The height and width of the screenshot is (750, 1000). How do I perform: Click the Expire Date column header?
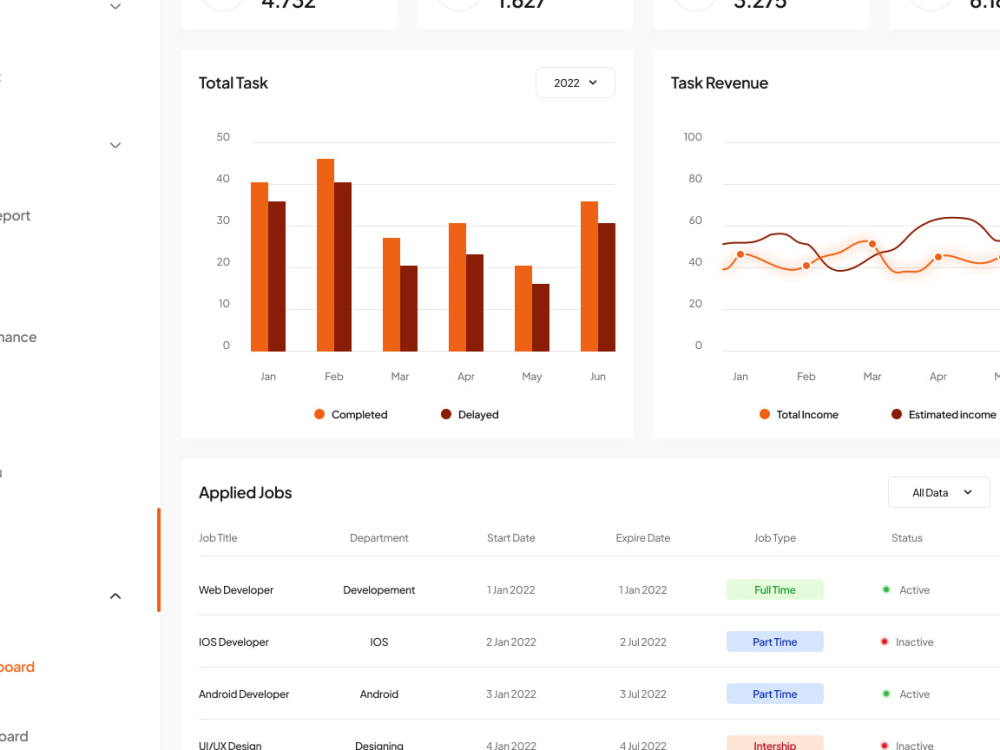point(643,538)
